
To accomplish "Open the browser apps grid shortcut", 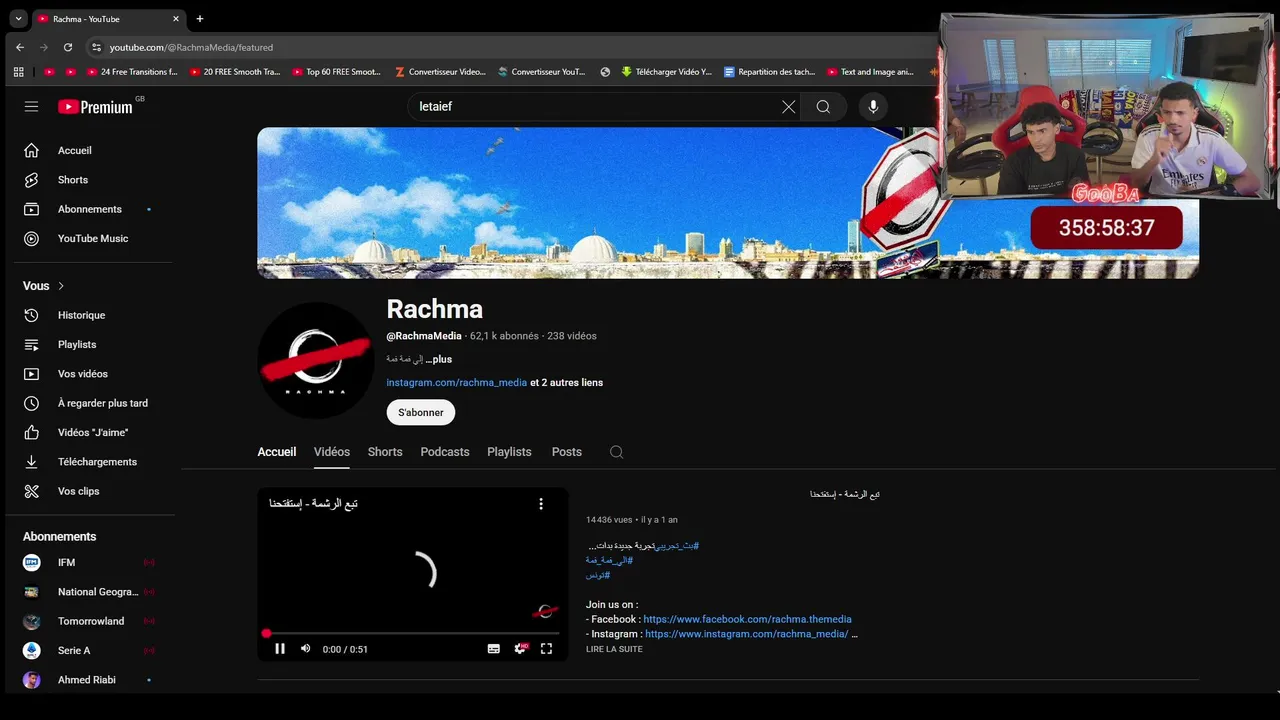I will [18, 72].
